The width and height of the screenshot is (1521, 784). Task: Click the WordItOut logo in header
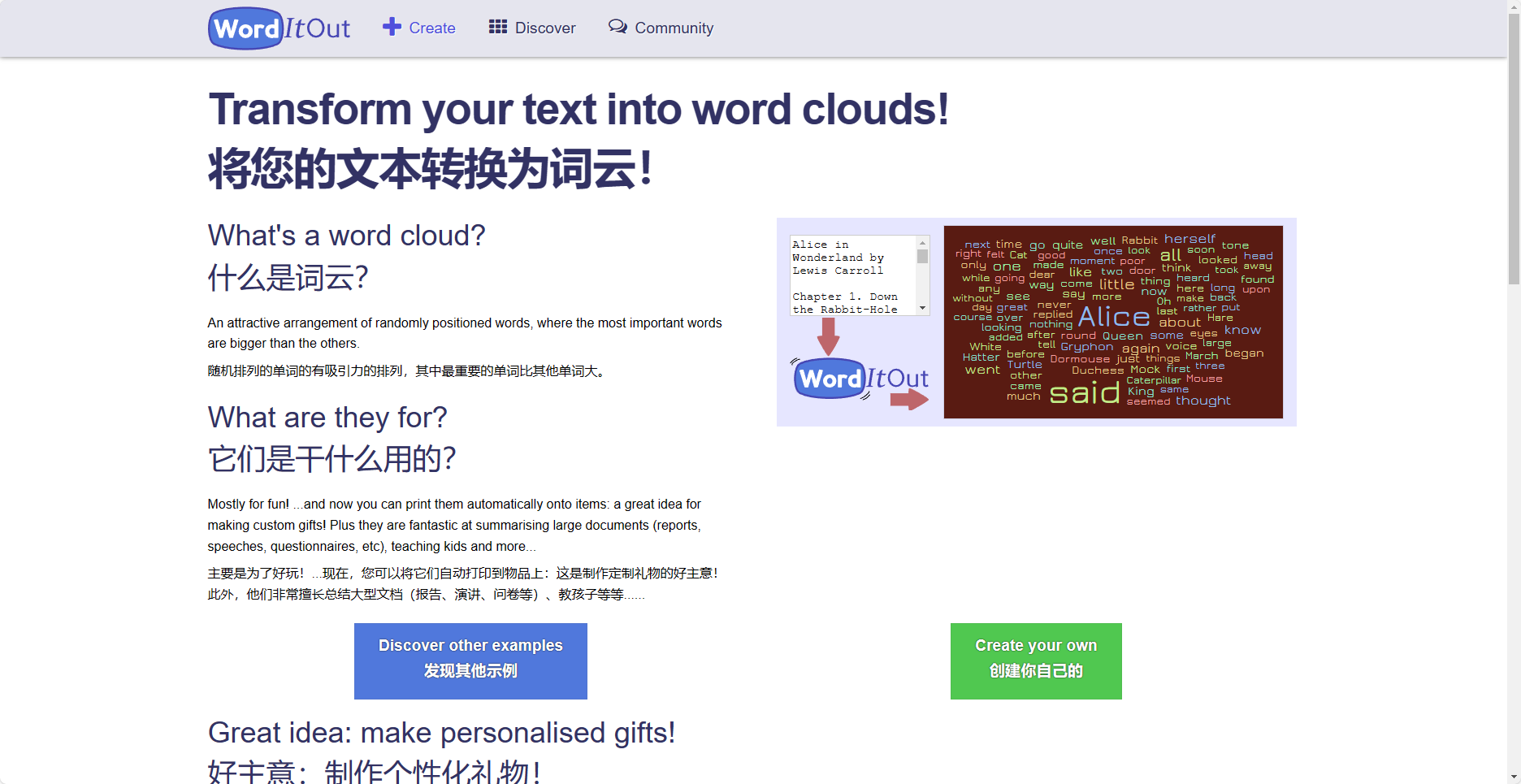279,28
